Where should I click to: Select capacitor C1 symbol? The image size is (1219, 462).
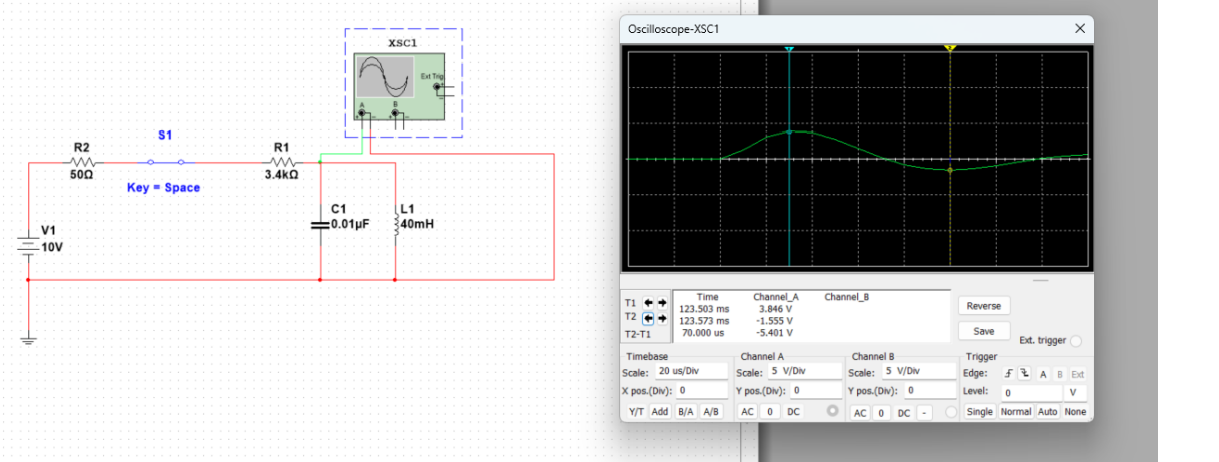click(319, 225)
